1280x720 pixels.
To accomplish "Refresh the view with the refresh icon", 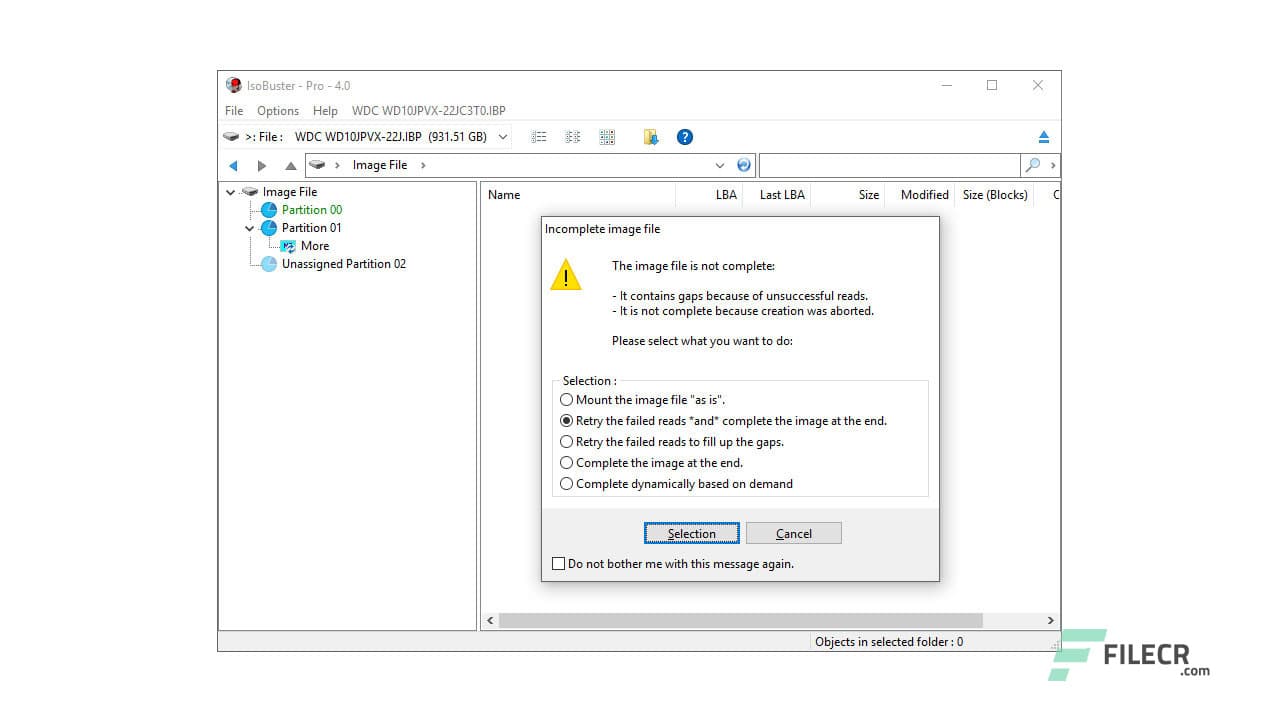I will 743,164.
